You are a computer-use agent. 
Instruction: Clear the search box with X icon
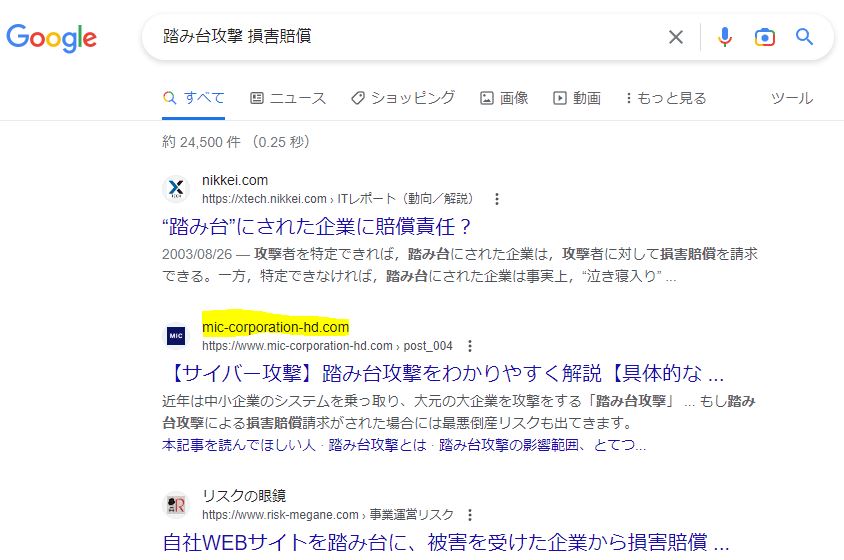click(x=676, y=37)
